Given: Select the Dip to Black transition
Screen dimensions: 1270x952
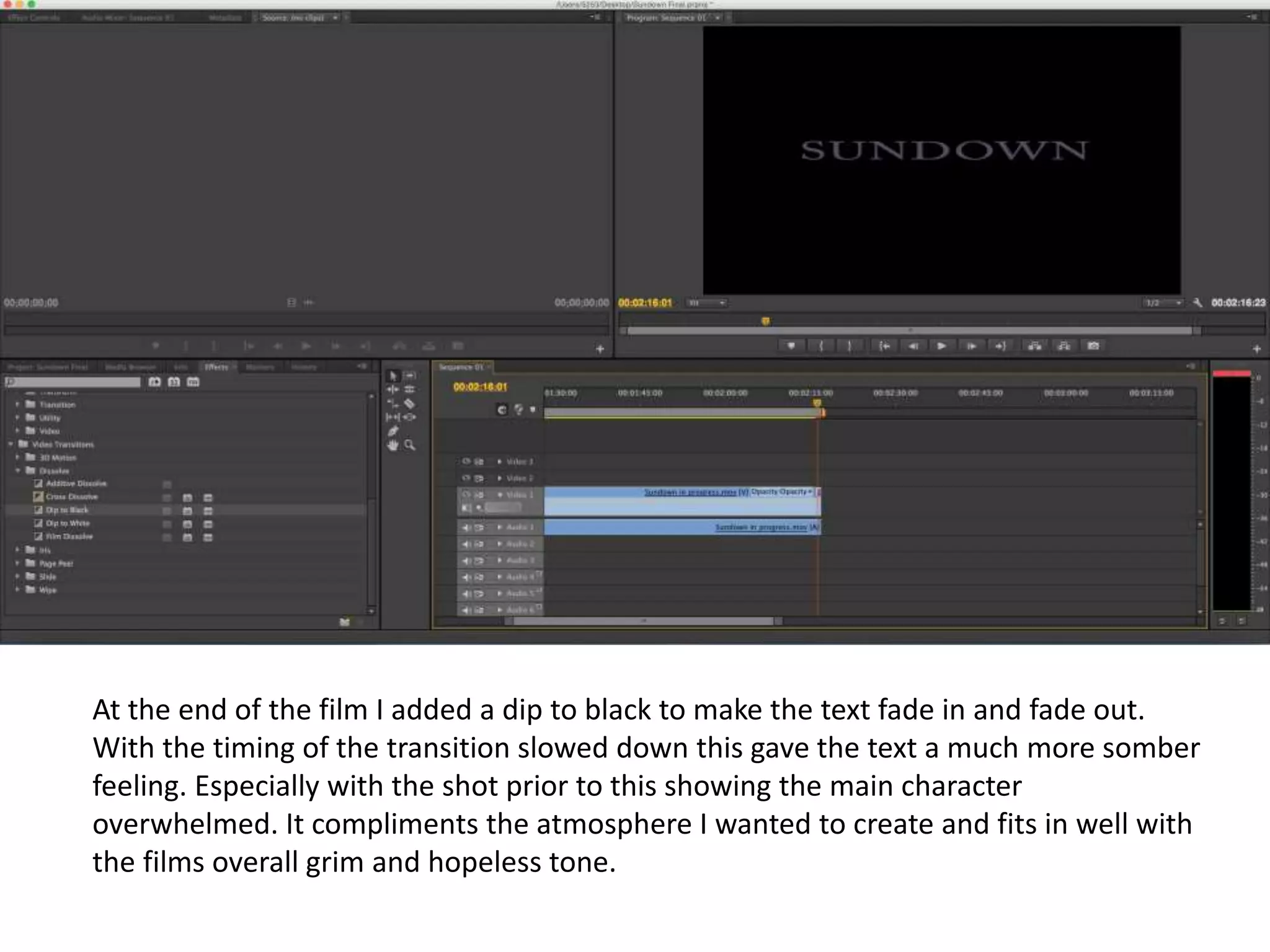Looking at the screenshot, I should (67, 510).
